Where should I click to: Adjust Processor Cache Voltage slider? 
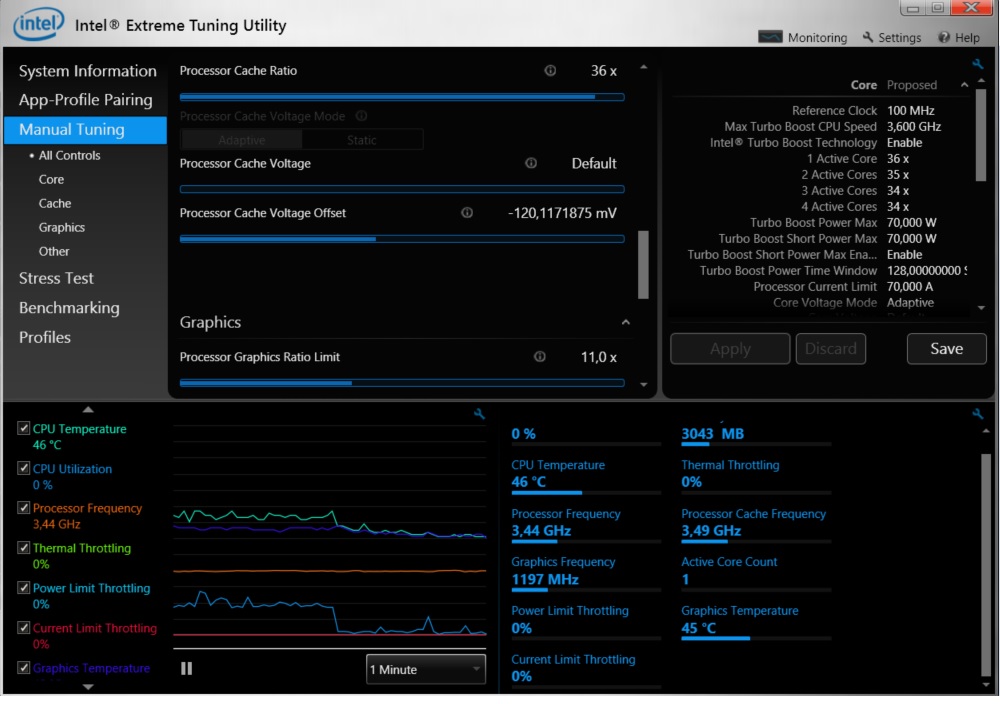tap(402, 189)
